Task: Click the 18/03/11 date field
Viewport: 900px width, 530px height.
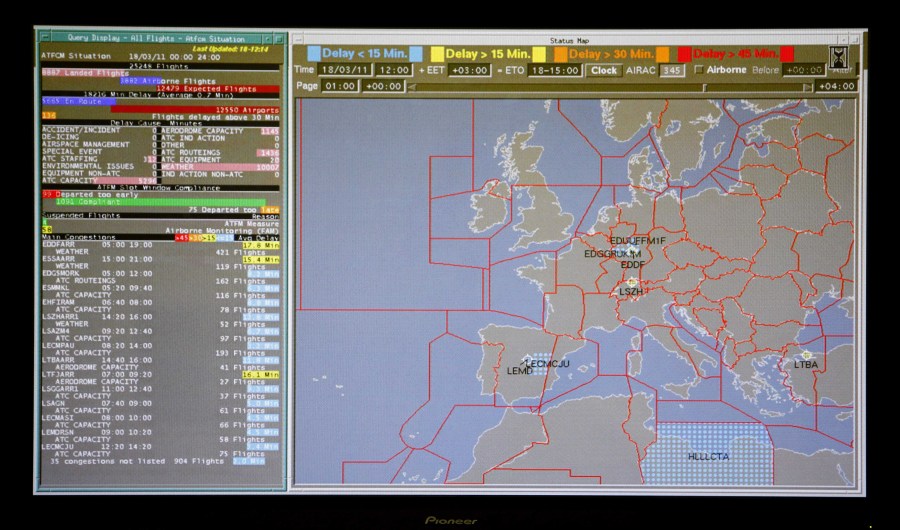Action: click(346, 70)
